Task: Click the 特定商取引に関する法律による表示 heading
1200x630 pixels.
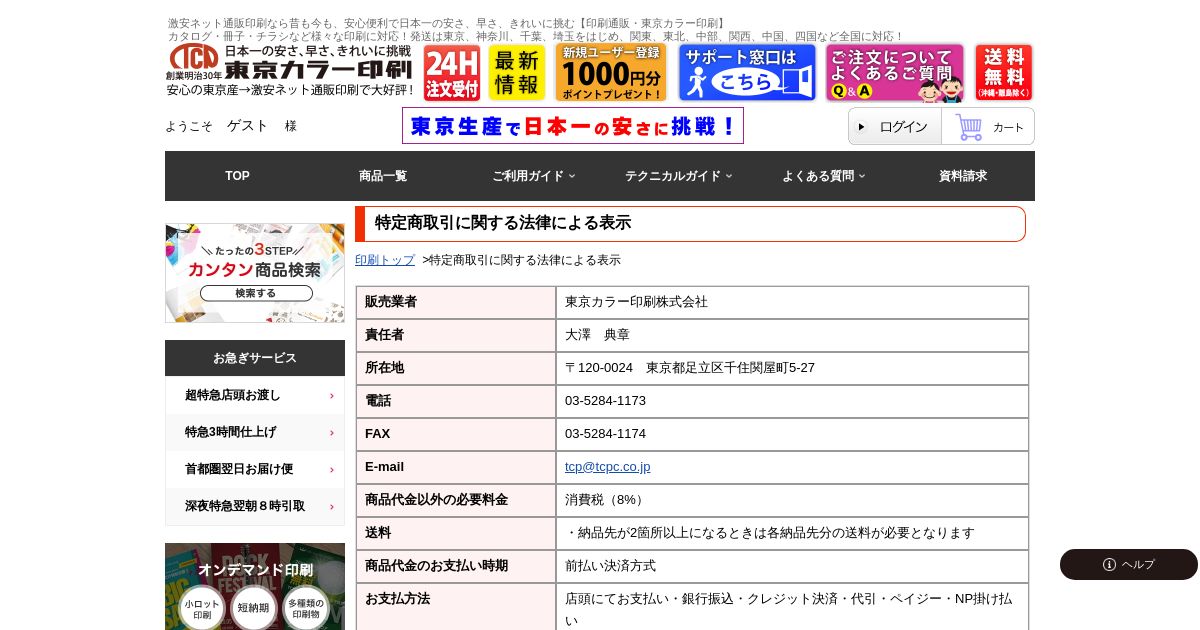Action: point(503,223)
